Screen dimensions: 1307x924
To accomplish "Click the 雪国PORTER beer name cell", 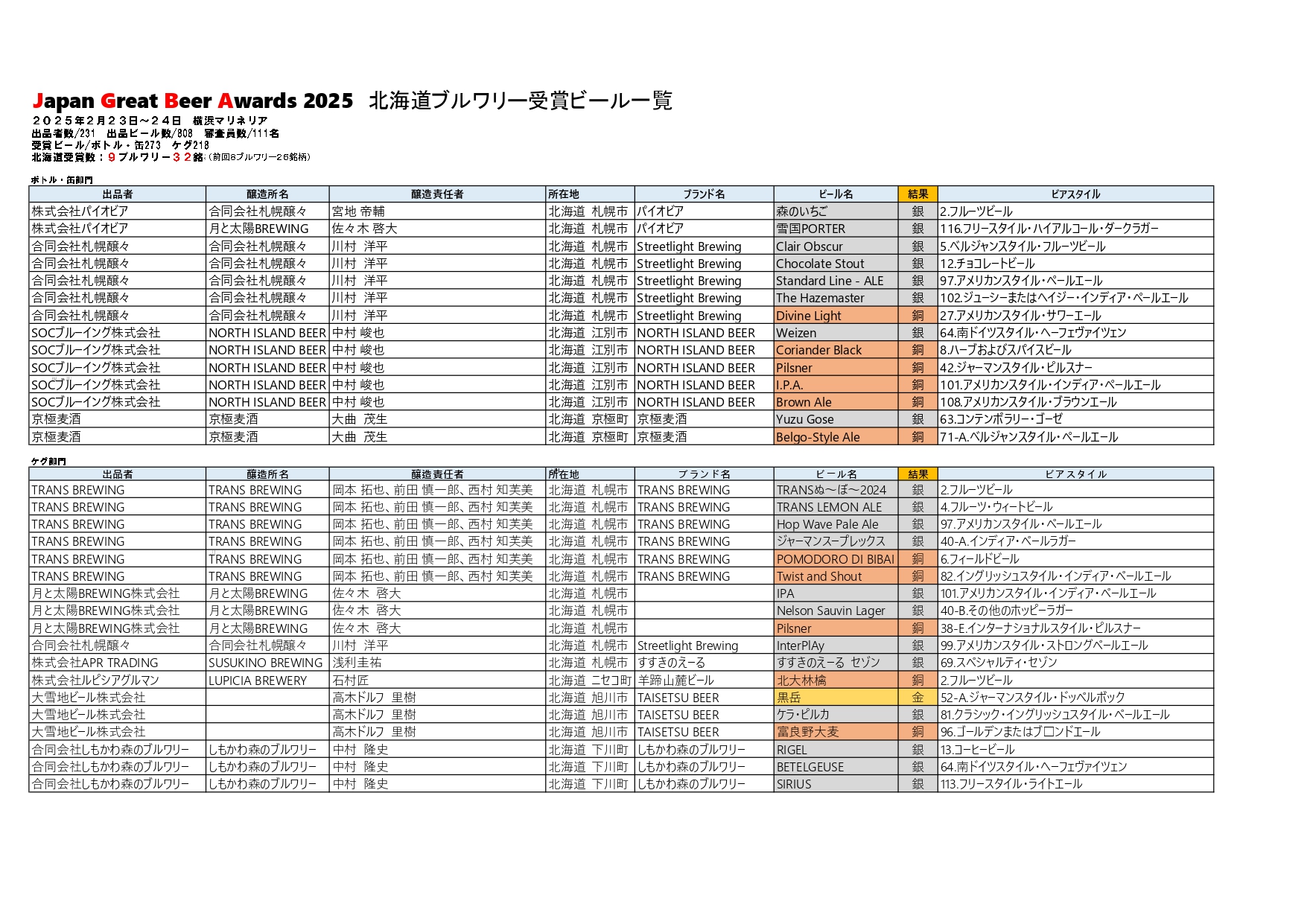I will pyautogui.click(x=836, y=229).
